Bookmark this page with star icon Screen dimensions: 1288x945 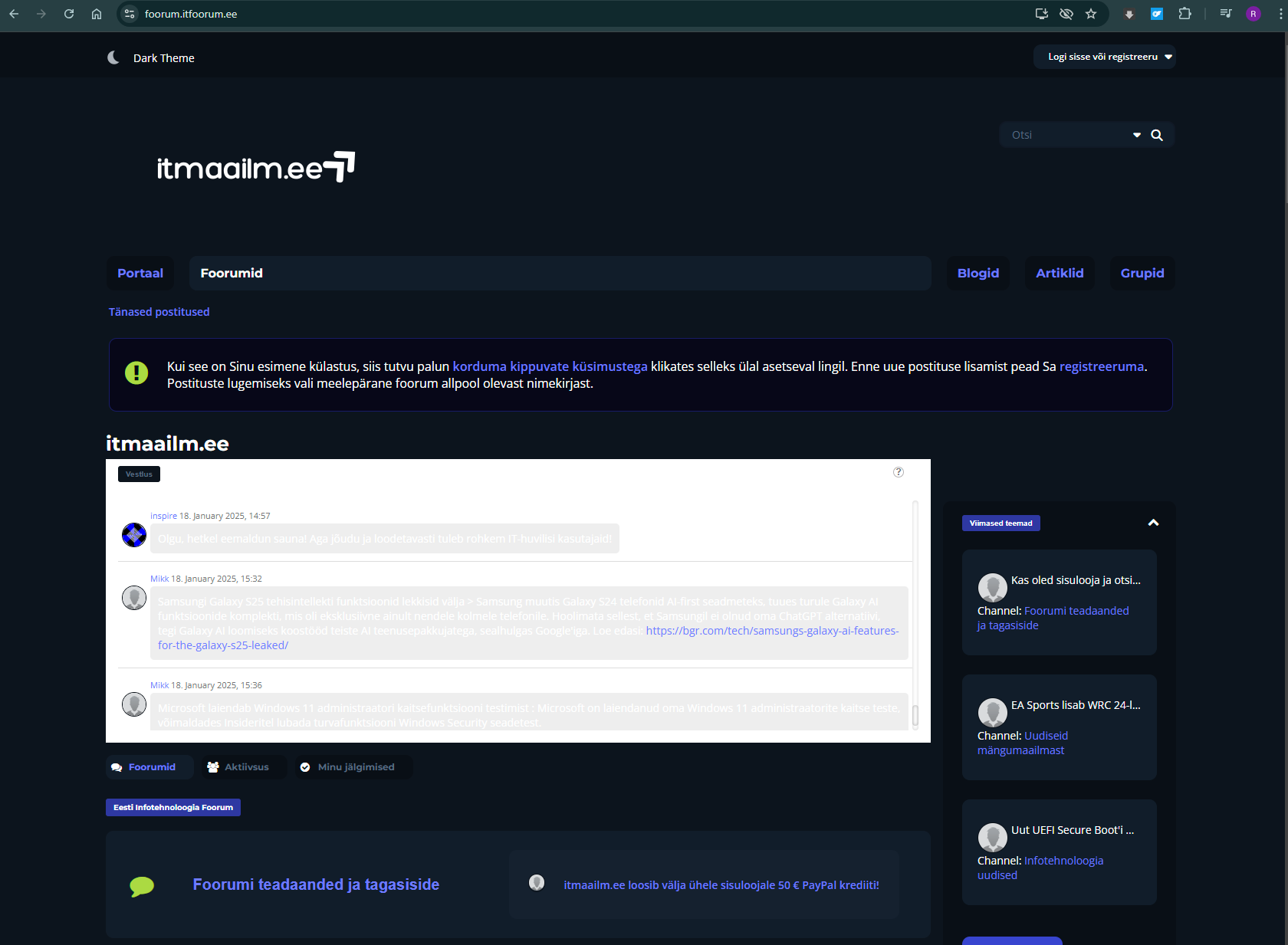coord(1091,14)
